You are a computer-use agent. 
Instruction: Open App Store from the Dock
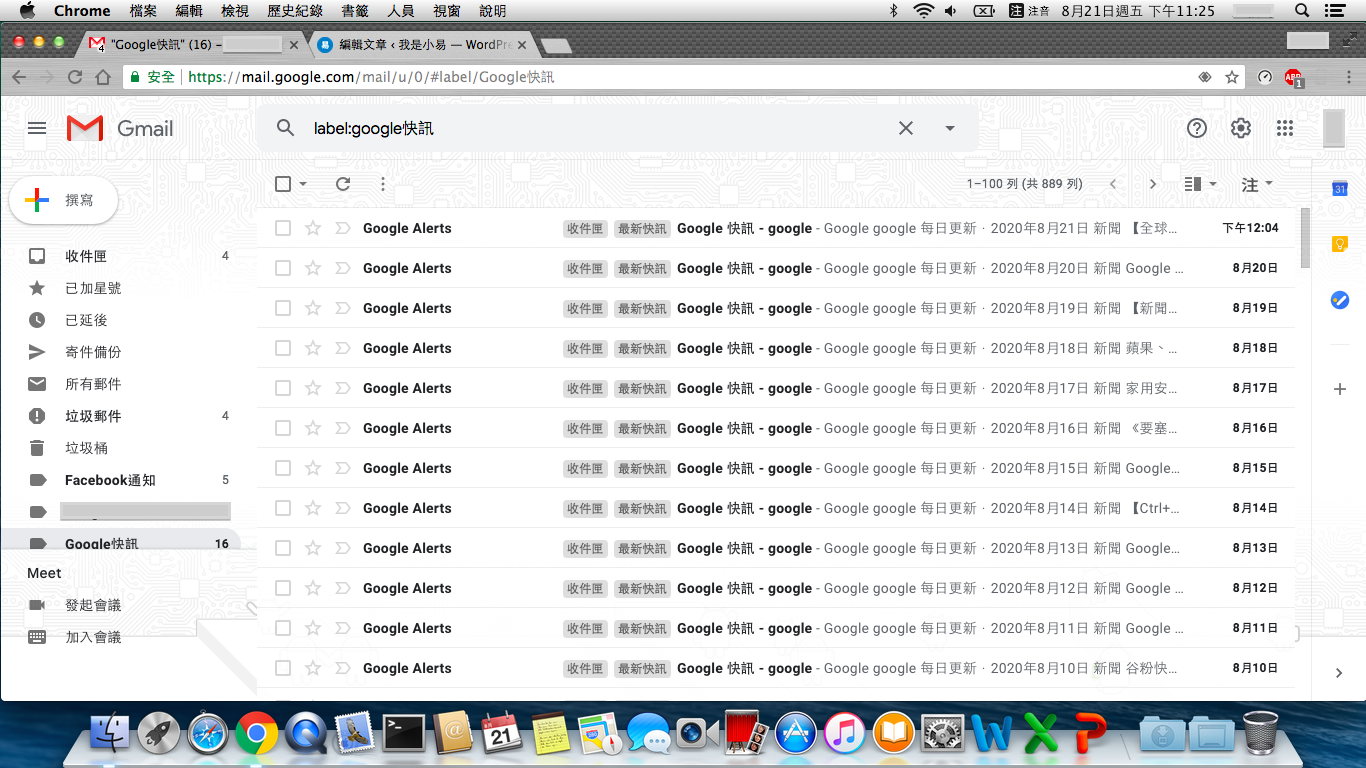[796, 734]
